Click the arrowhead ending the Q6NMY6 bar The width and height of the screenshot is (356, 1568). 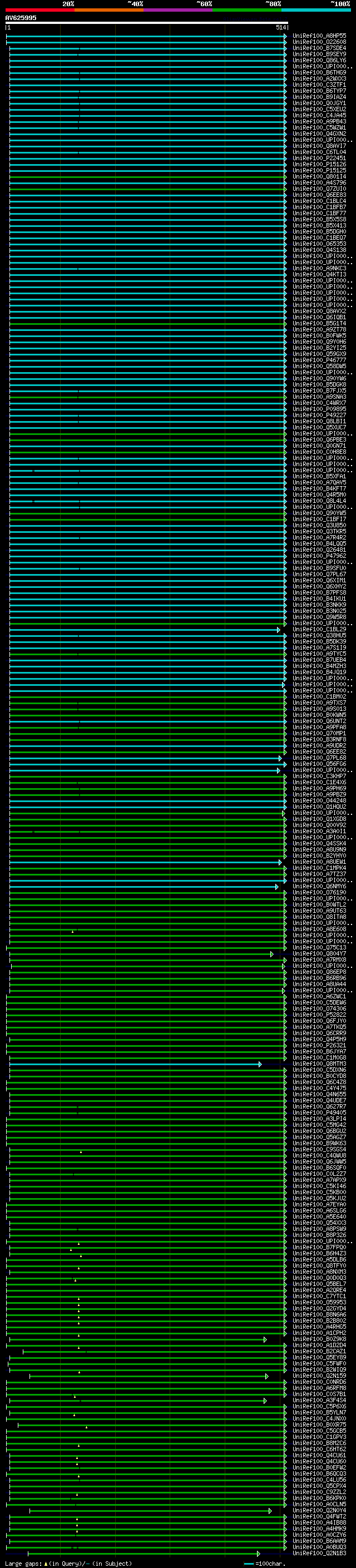[277, 886]
